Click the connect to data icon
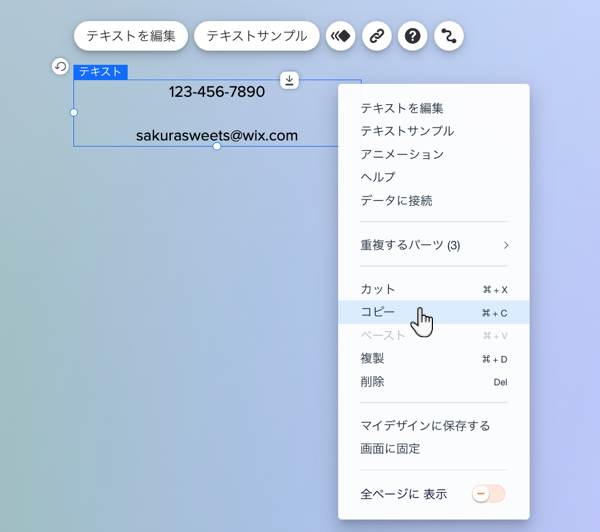Image resolution: width=600 pixels, height=532 pixels. point(449,36)
